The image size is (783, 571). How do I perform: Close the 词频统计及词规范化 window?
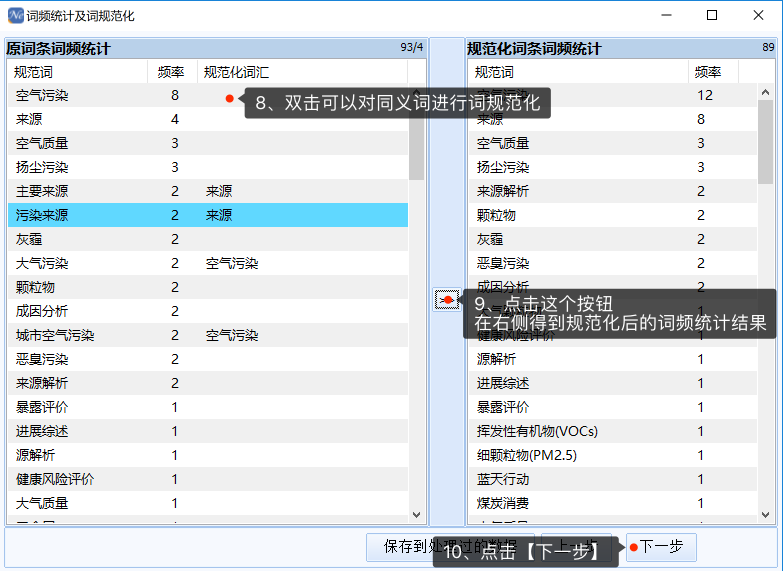coord(758,15)
